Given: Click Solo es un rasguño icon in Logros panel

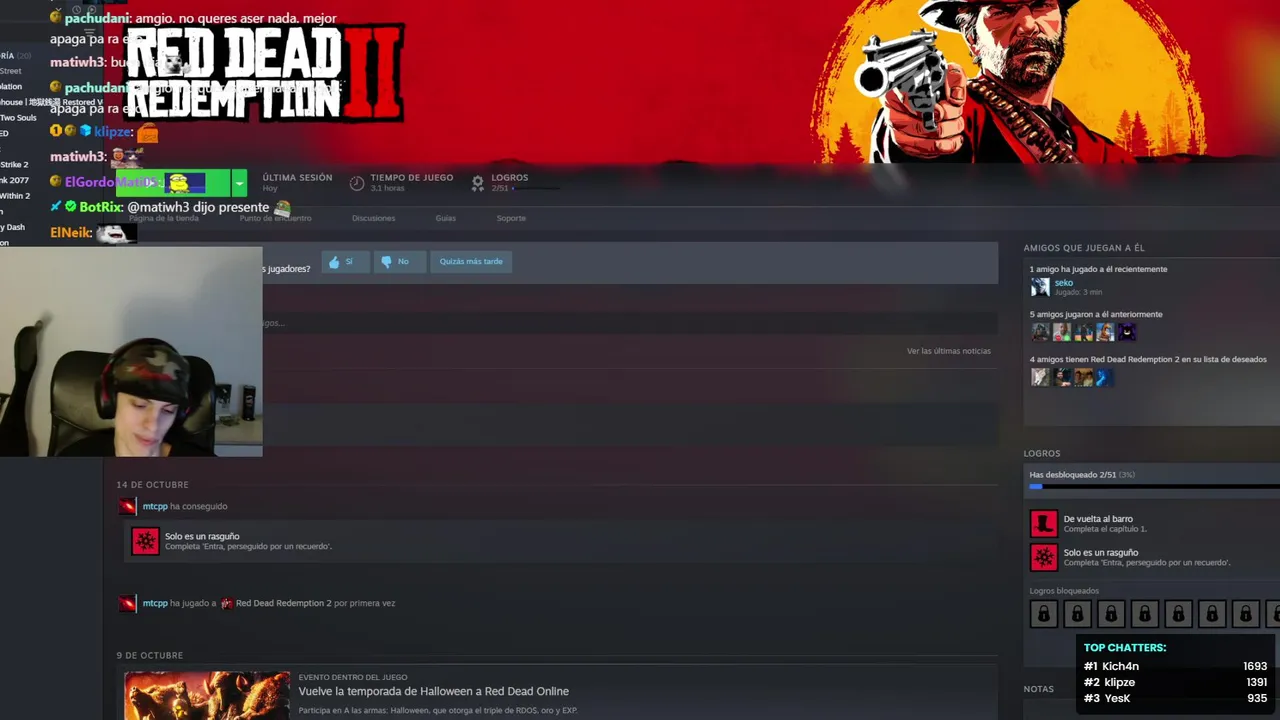Looking at the screenshot, I should (1043, 557).
